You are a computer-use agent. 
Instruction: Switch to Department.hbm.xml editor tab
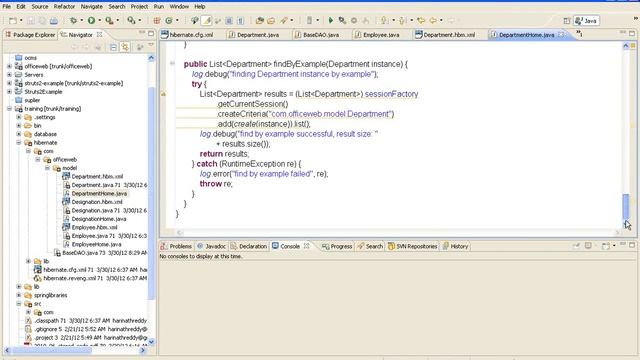pos(445,35)
